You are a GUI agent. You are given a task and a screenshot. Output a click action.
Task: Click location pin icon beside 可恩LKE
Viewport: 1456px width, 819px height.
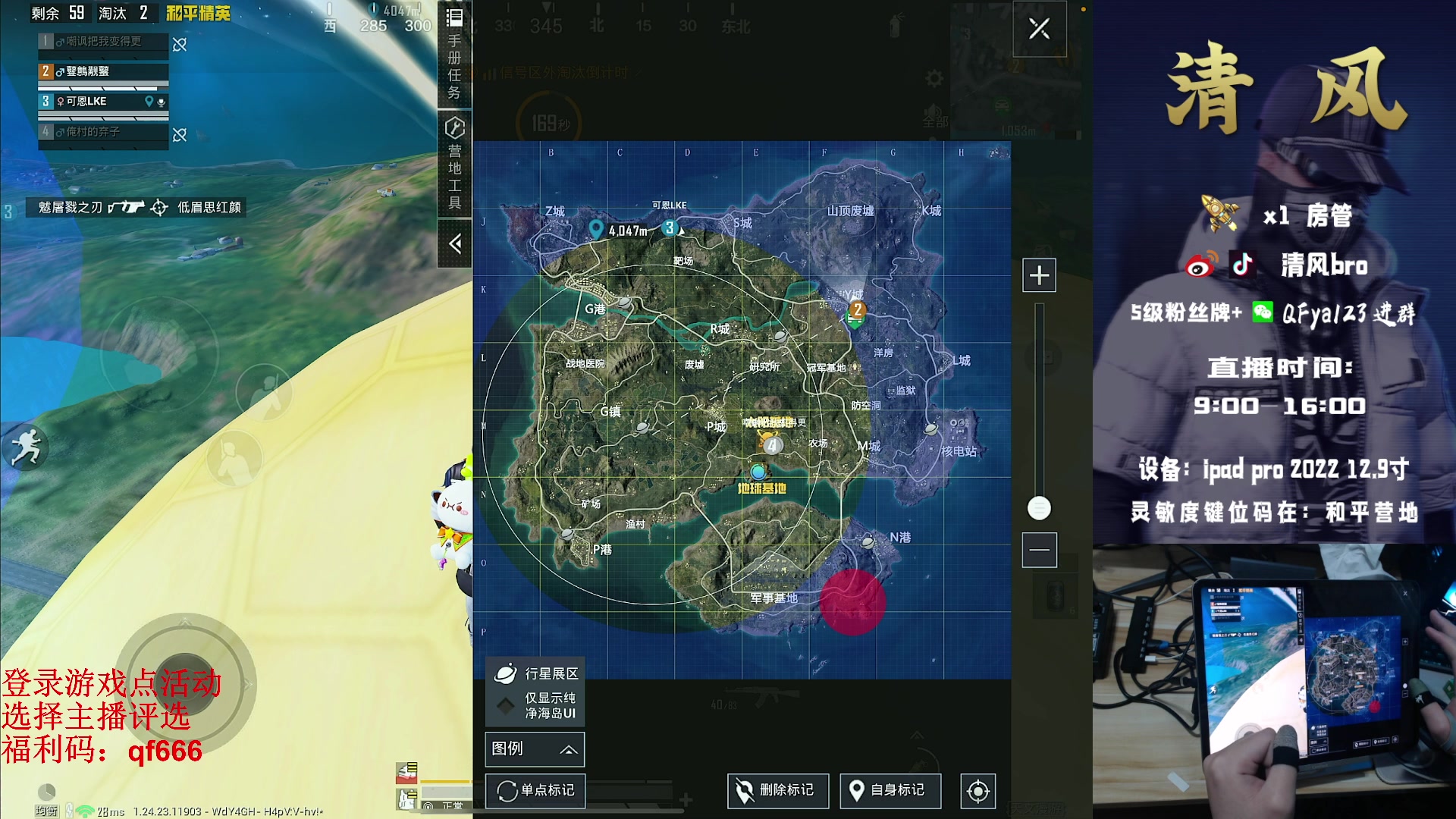pyautogui.click(x=149, y=101)
